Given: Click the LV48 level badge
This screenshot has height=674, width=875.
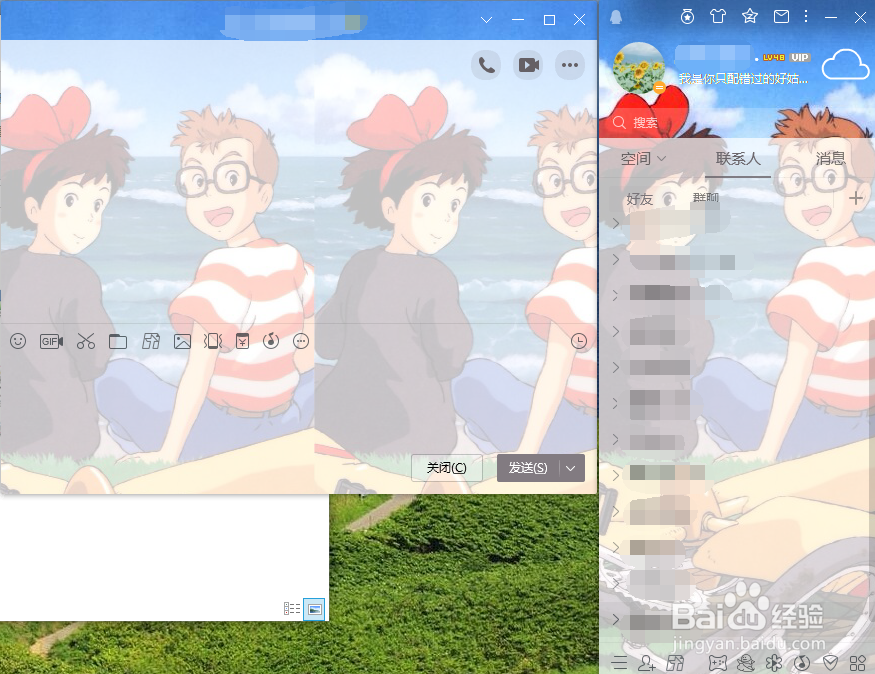Looking at the screenshot, I should click(x=773, y=57).
